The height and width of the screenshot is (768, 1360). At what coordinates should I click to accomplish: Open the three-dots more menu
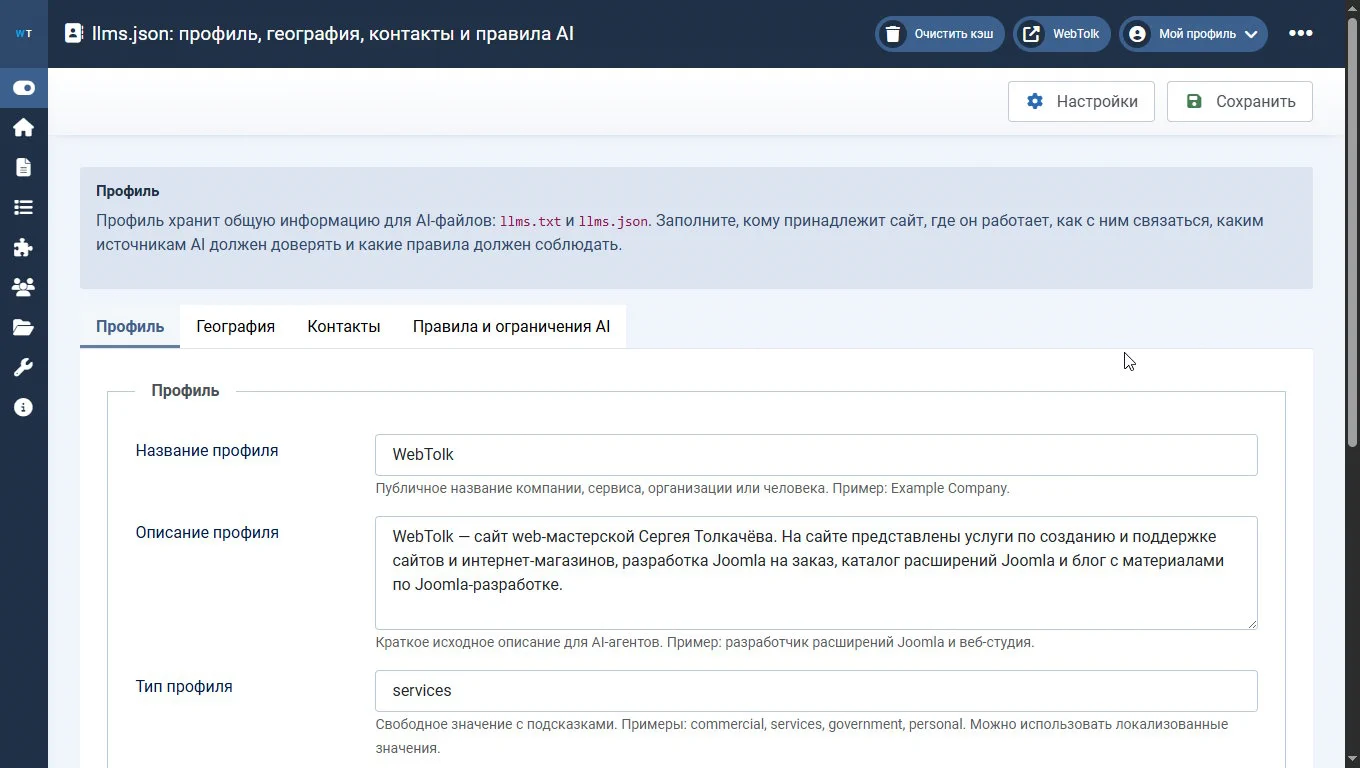pyautogui.click(x=1300, y=33)
